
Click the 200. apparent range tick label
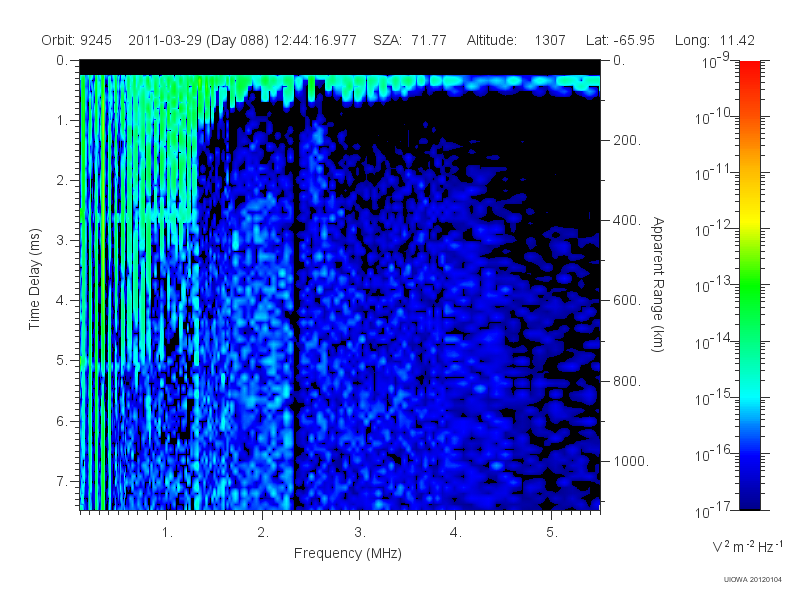pyautogui.click(x=627, y=140)
